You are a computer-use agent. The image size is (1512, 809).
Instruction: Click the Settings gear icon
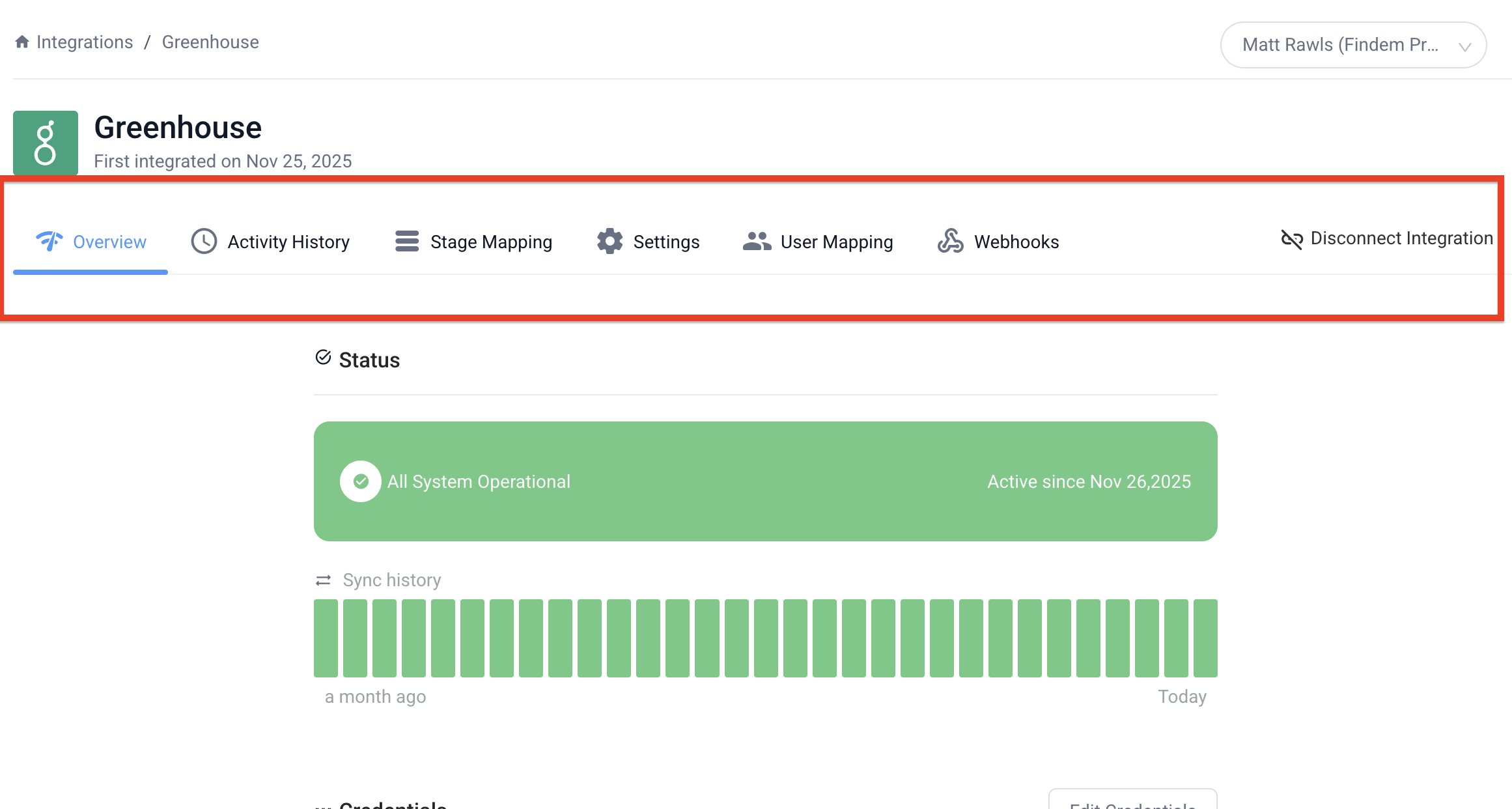(x=609, y=241)
